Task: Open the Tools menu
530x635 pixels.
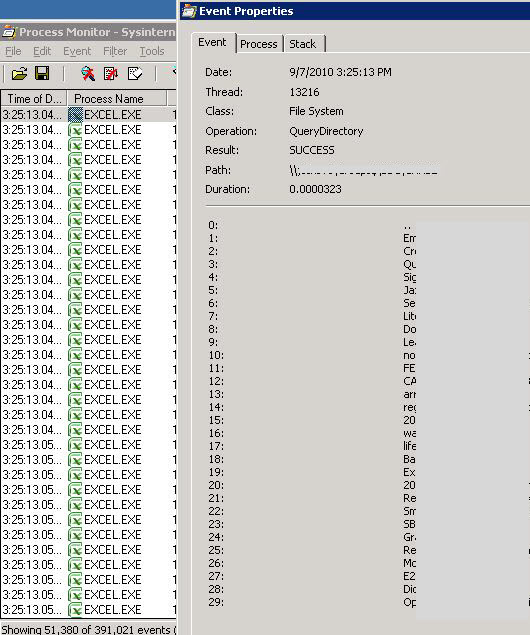Action: click(x=152, y=51)
